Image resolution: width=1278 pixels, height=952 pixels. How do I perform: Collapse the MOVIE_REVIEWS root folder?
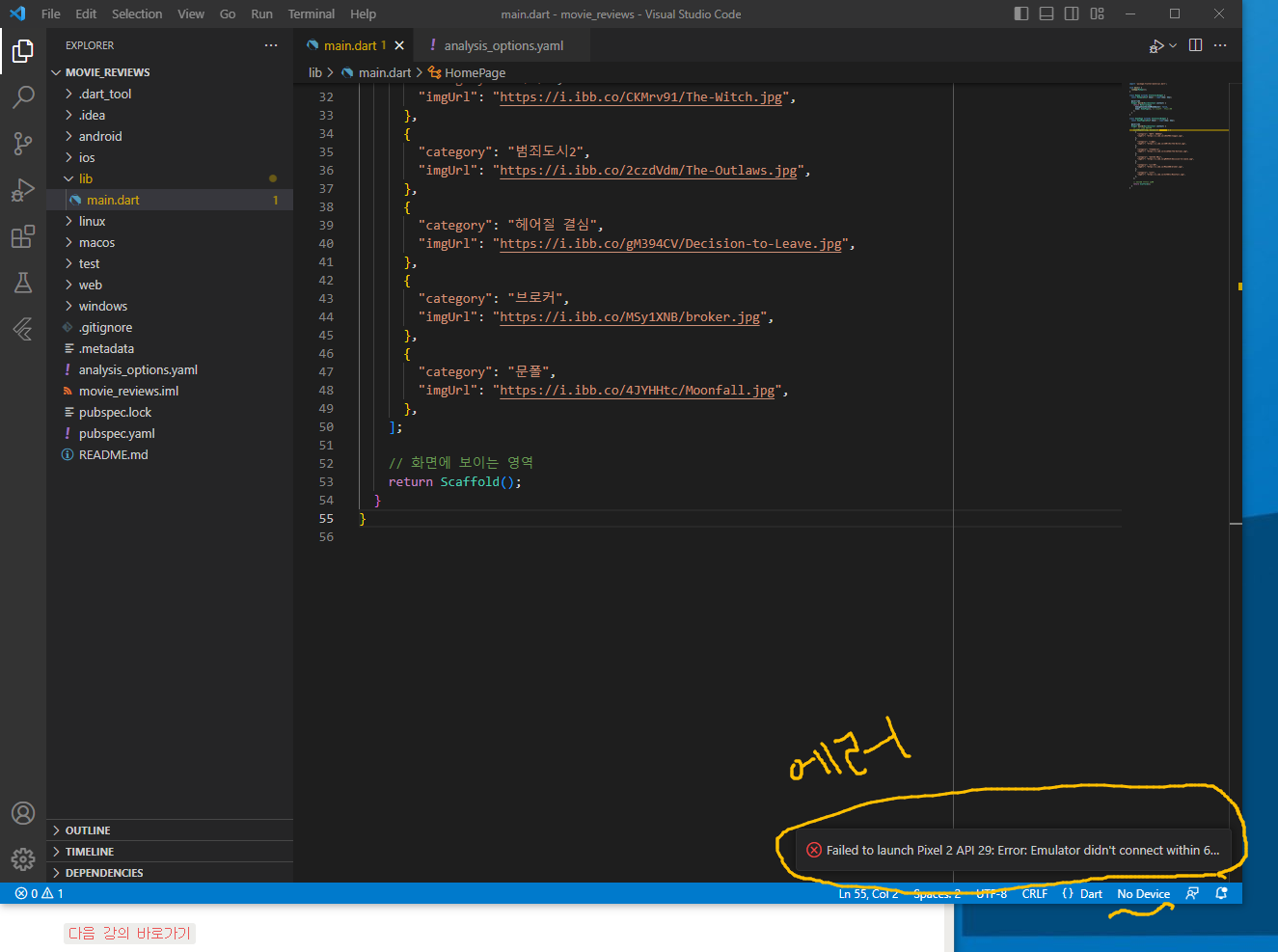(x=170, y=72)
